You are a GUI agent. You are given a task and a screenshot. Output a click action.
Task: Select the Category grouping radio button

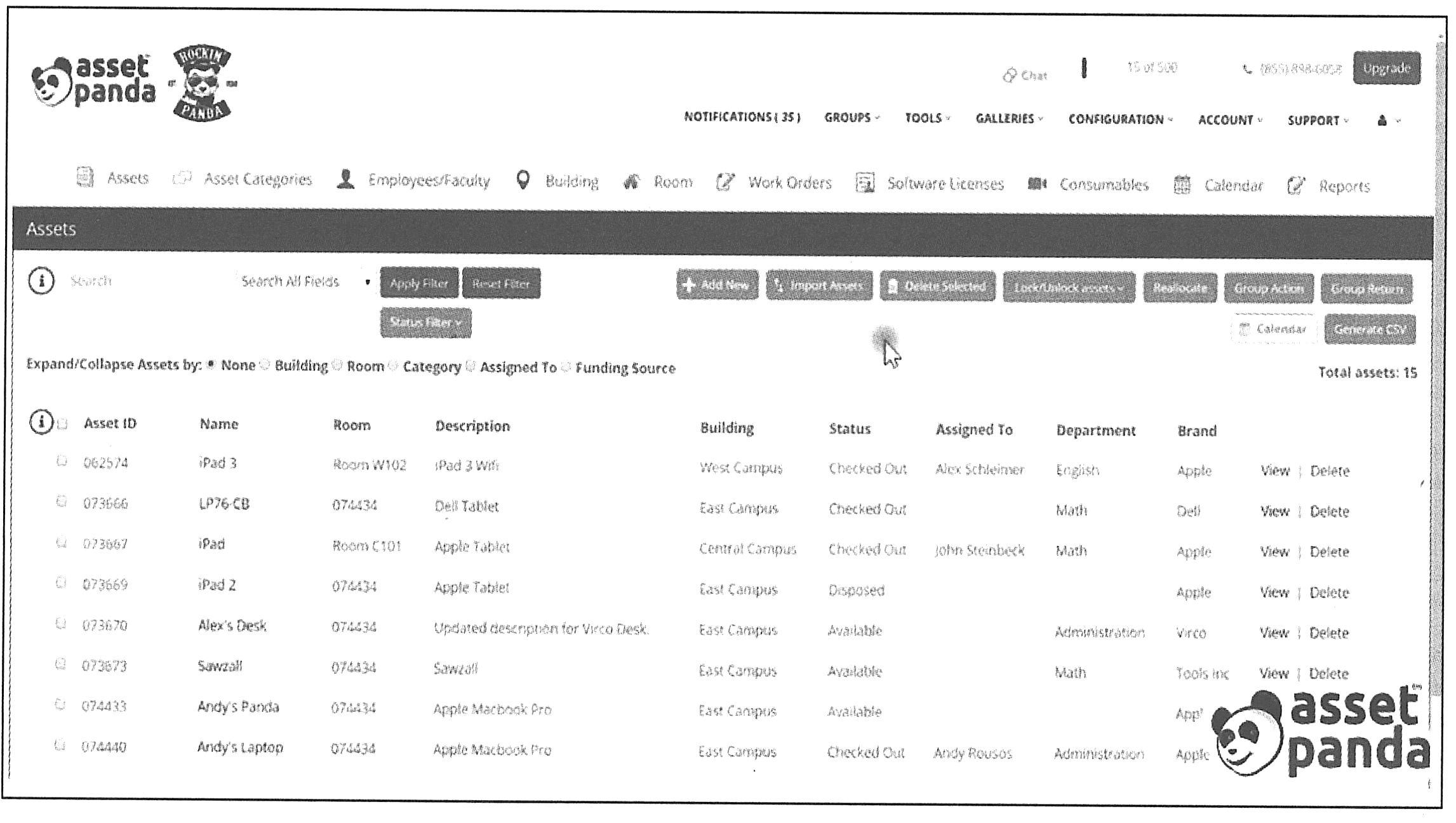pos(393,366)
